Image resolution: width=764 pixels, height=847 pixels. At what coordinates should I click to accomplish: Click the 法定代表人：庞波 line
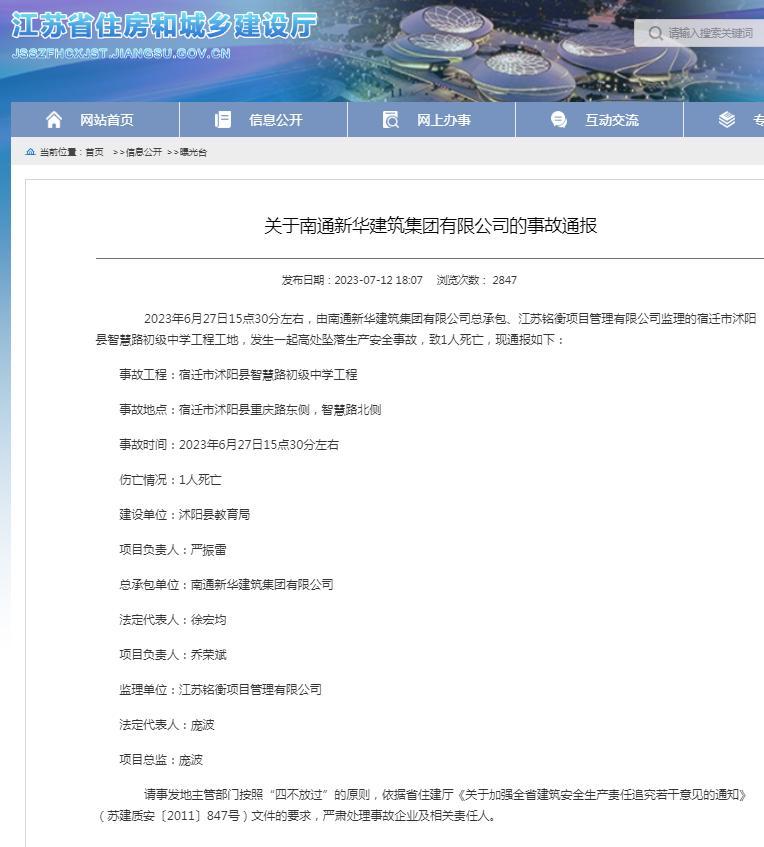tap(167, 724)
